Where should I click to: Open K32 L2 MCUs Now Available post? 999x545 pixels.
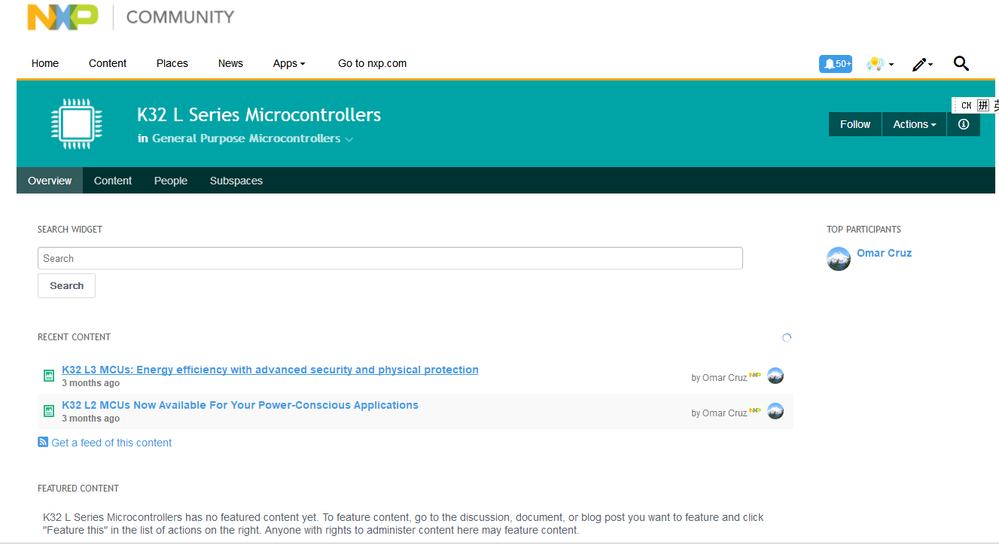[x=240, y=405]
